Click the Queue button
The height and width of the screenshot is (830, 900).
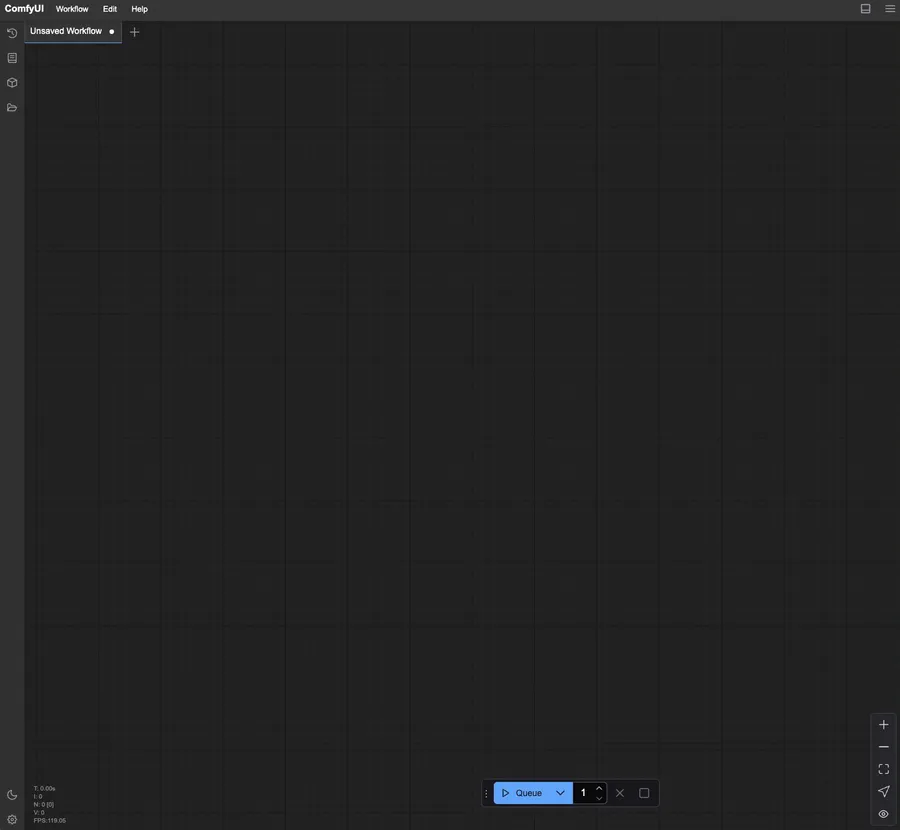tap(522, 793)
